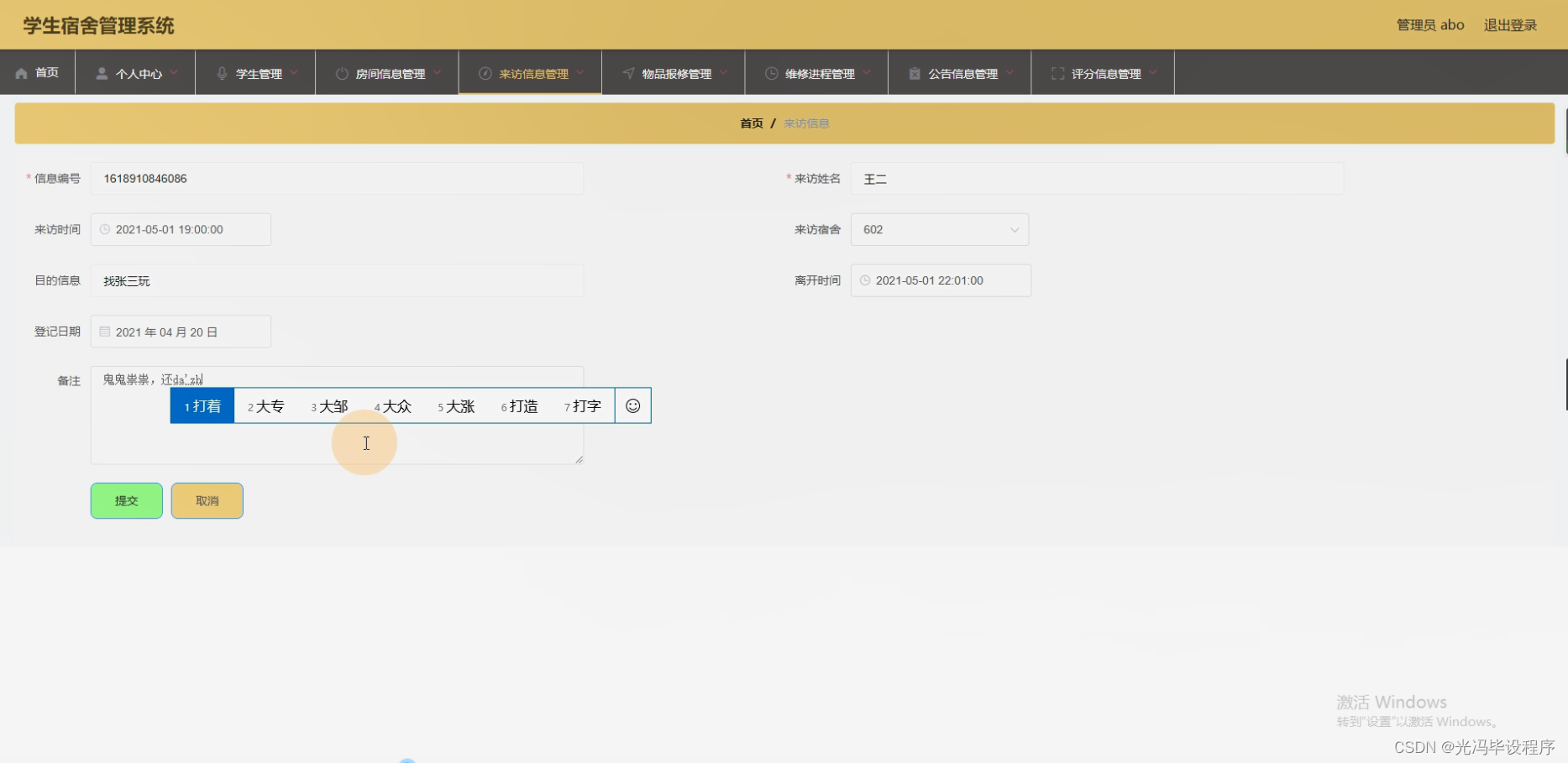Click the microphone icon on 学生管理

(x=222, y=72)
